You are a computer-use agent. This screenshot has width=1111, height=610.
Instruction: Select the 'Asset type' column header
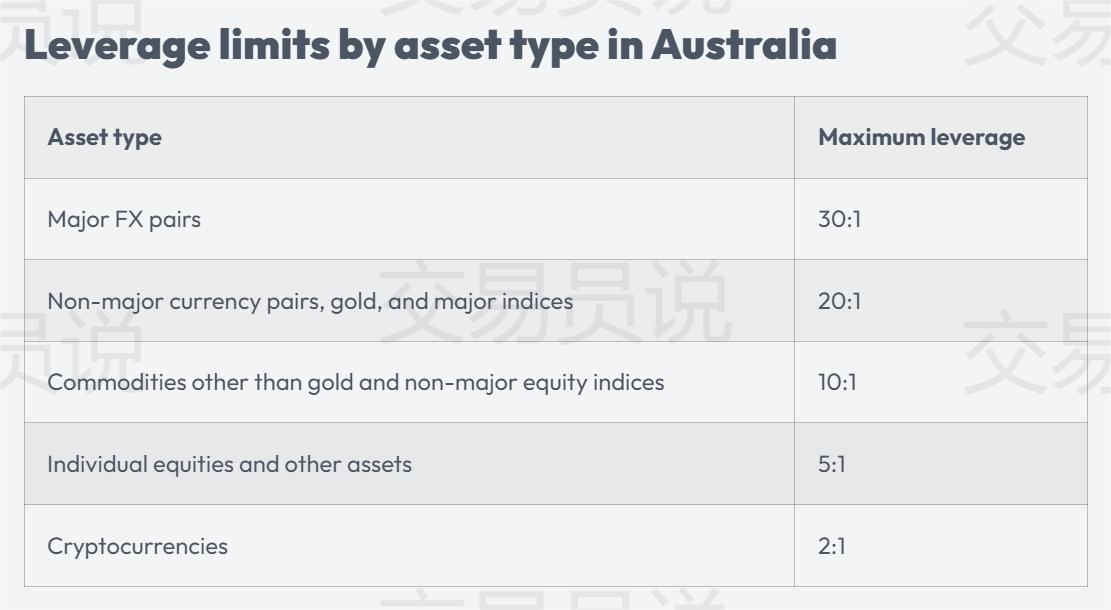click(x=104, y=137)
